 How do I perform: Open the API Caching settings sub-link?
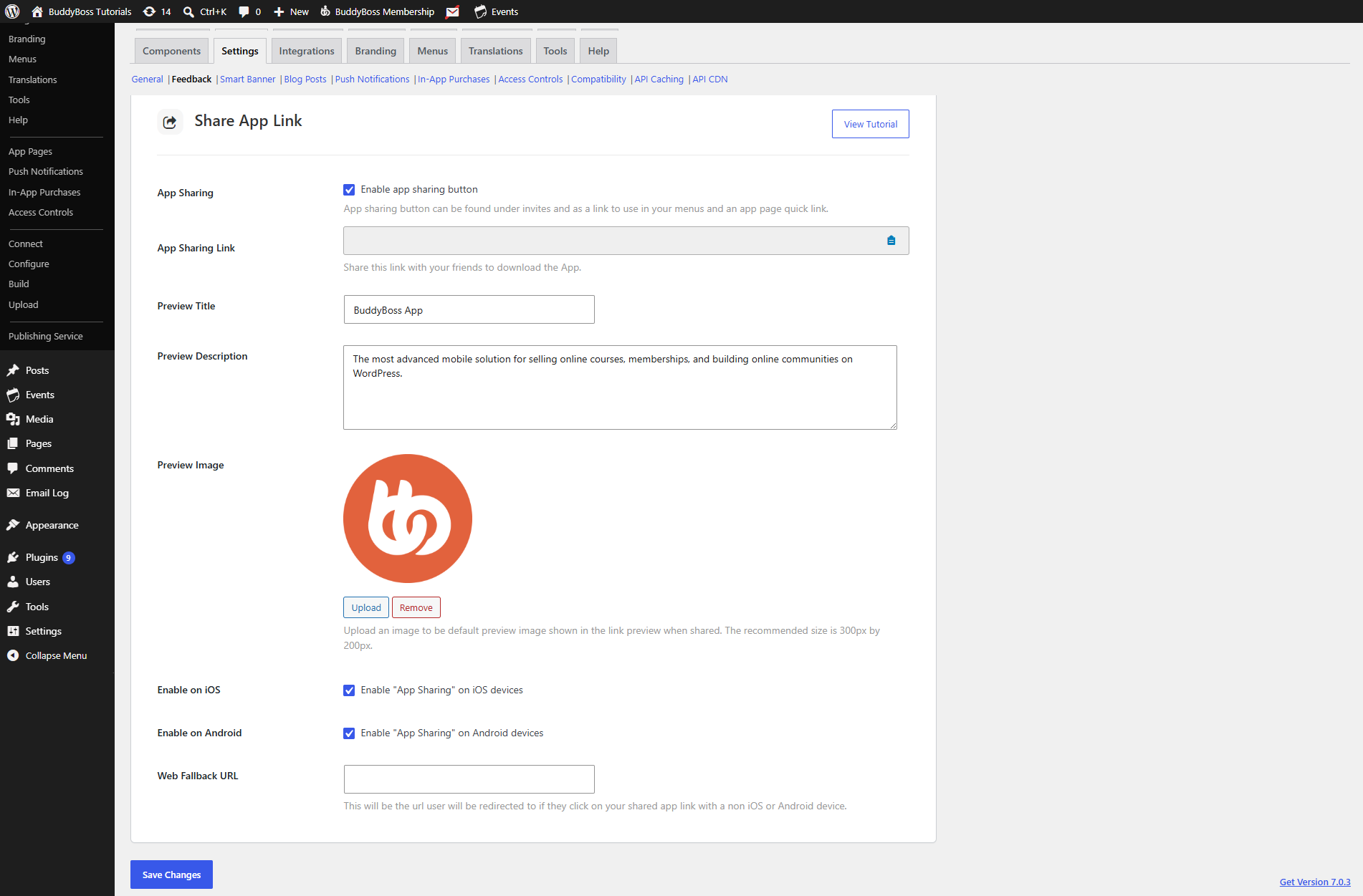pyautogui.click(x=659, y=79)
